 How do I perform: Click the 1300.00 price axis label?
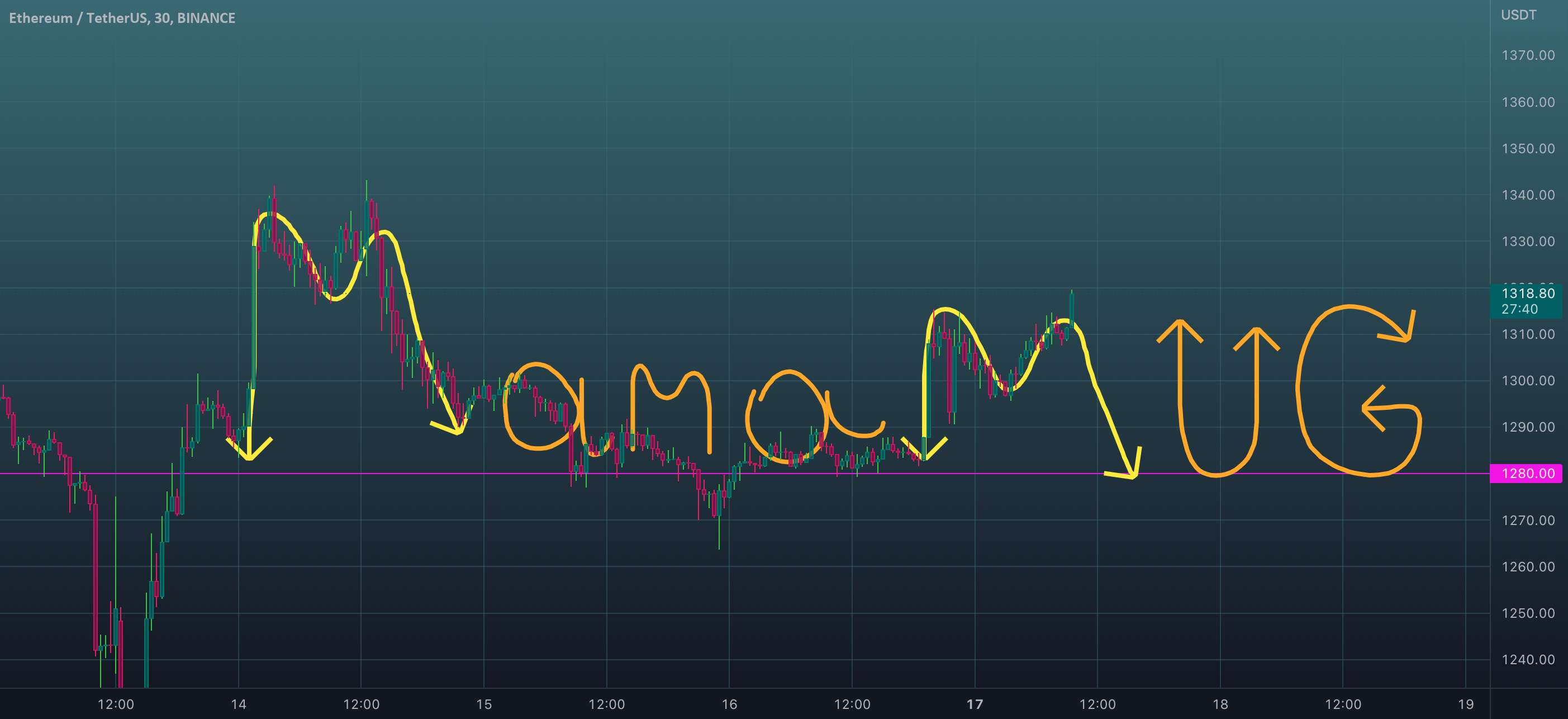pyautogui.click(x=1528, y=381)
